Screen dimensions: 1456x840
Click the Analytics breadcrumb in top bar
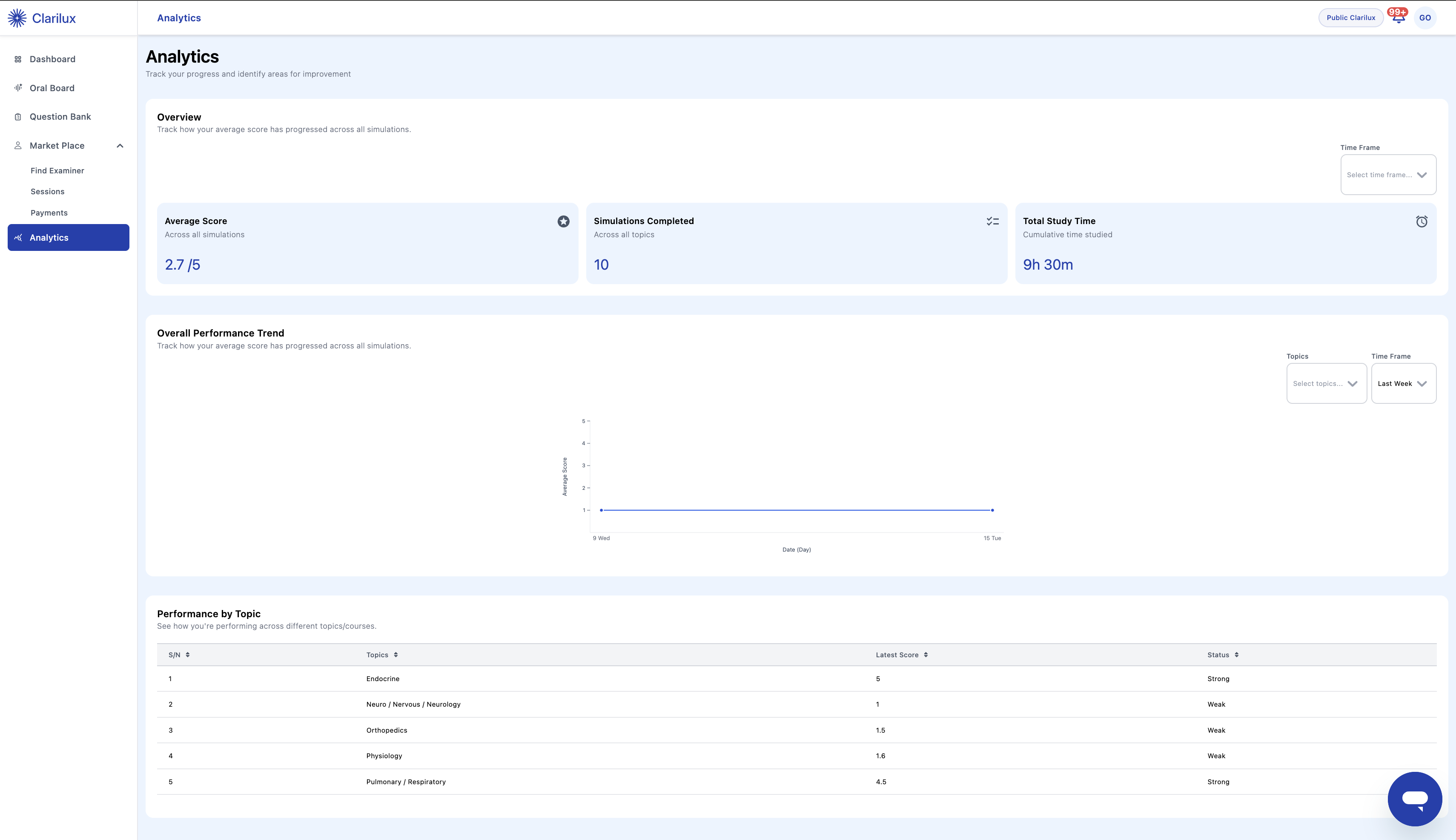click(x=179, y=18)
